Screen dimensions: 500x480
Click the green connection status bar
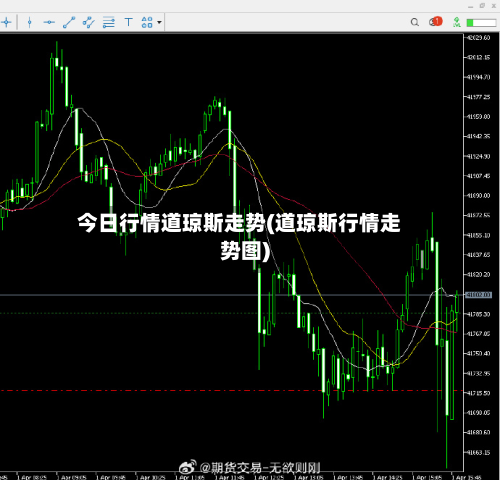(481, 23)
